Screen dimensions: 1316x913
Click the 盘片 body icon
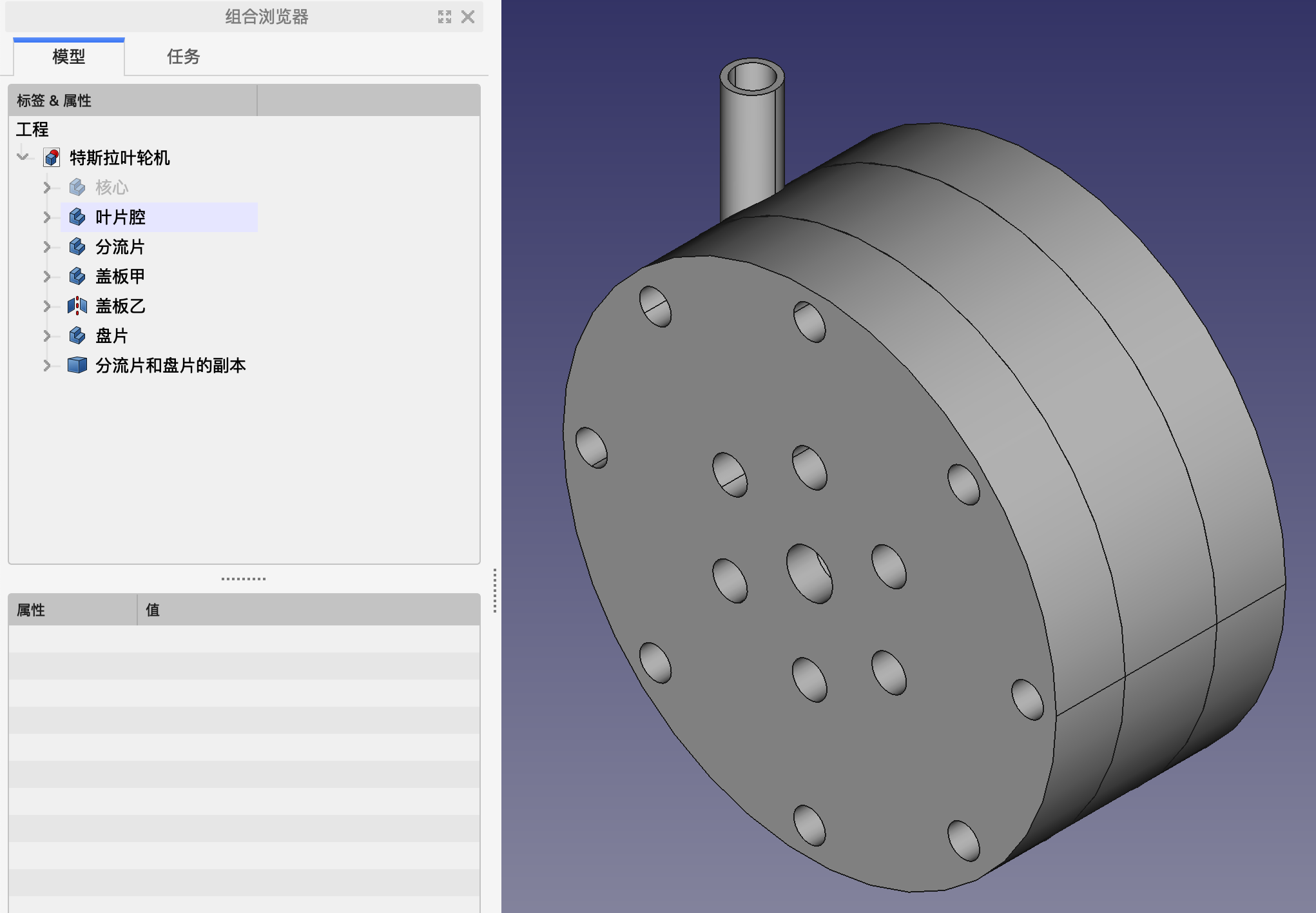coord(77,336)
